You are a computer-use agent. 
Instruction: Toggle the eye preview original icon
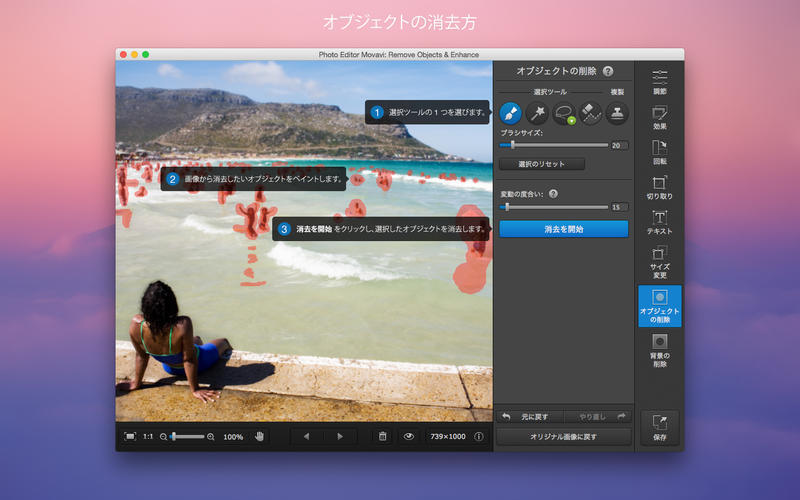point(408,437)
